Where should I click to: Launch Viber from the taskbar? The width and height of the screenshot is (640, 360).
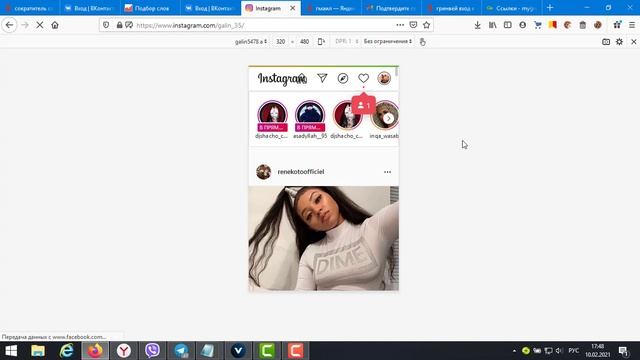coord(152,351)
